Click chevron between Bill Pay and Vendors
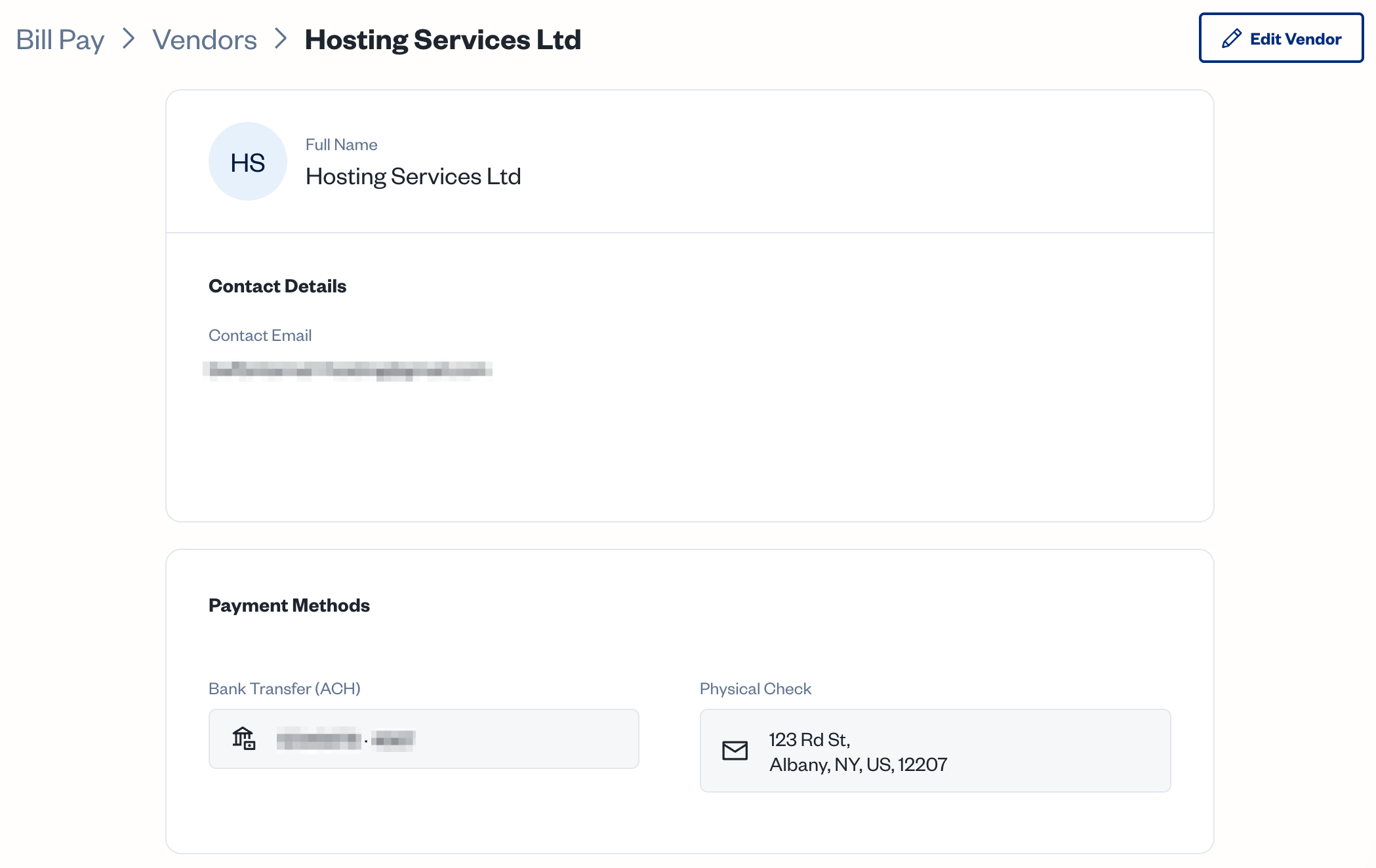The image size is (1376, 868). [x=129, y=39]
